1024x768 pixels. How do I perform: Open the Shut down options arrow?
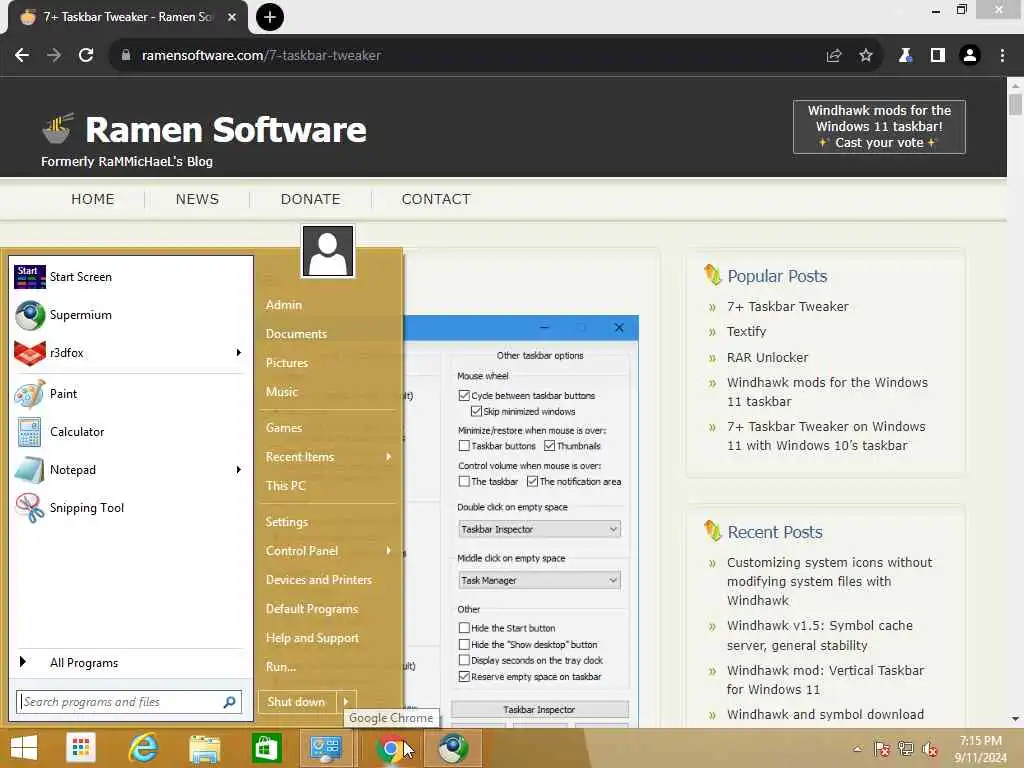pyautogui.click(x=347, y=702)
